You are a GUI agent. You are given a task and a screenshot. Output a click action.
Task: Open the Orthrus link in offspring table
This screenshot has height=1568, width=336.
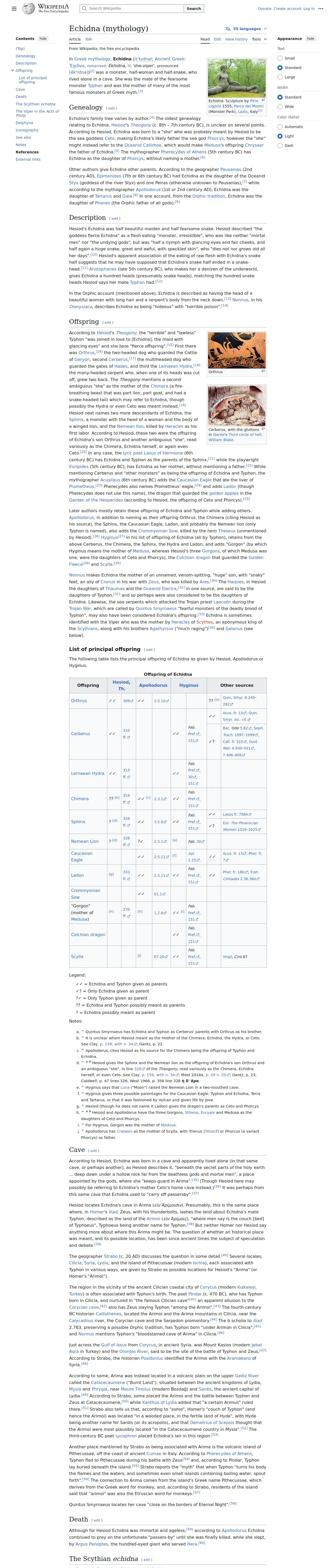click(x=79, y=701)
